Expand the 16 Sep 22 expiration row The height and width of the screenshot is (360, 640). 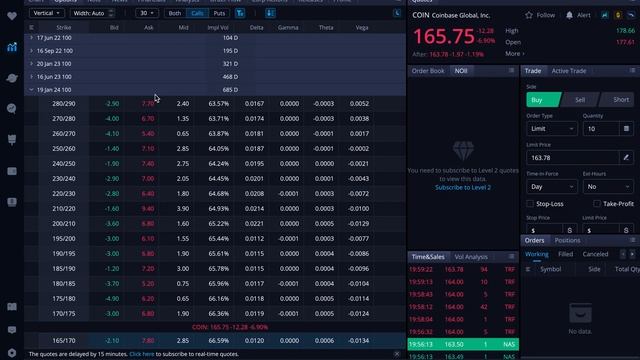tap(31, 51)
